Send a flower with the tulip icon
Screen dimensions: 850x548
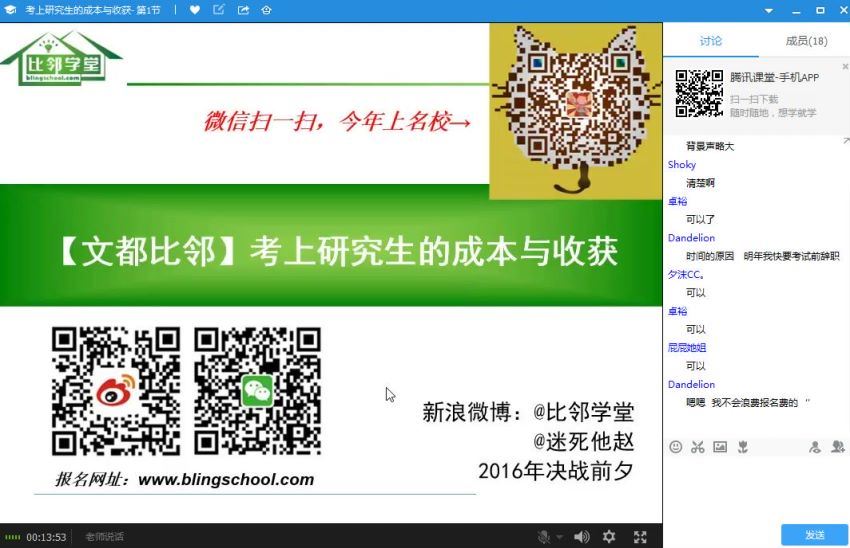tap(743, 447)
